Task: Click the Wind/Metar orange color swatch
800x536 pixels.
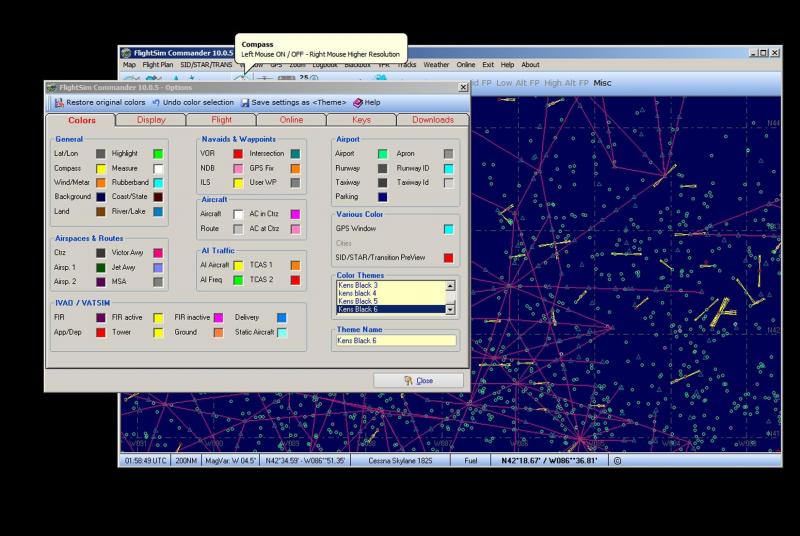Action: [101, 183]
